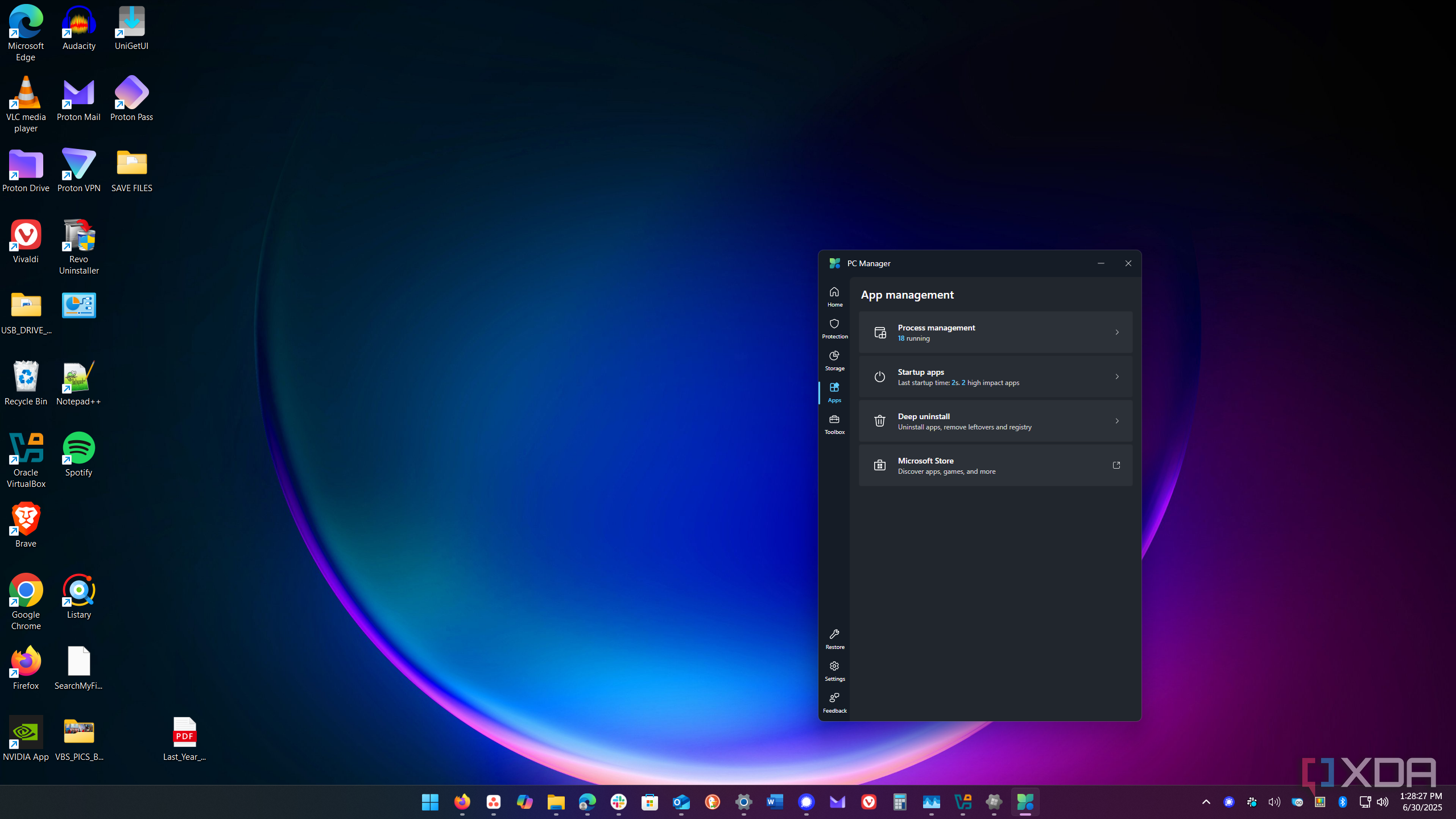Click the Deep uninstall trash icon
1456x819 pixels.
879,421
